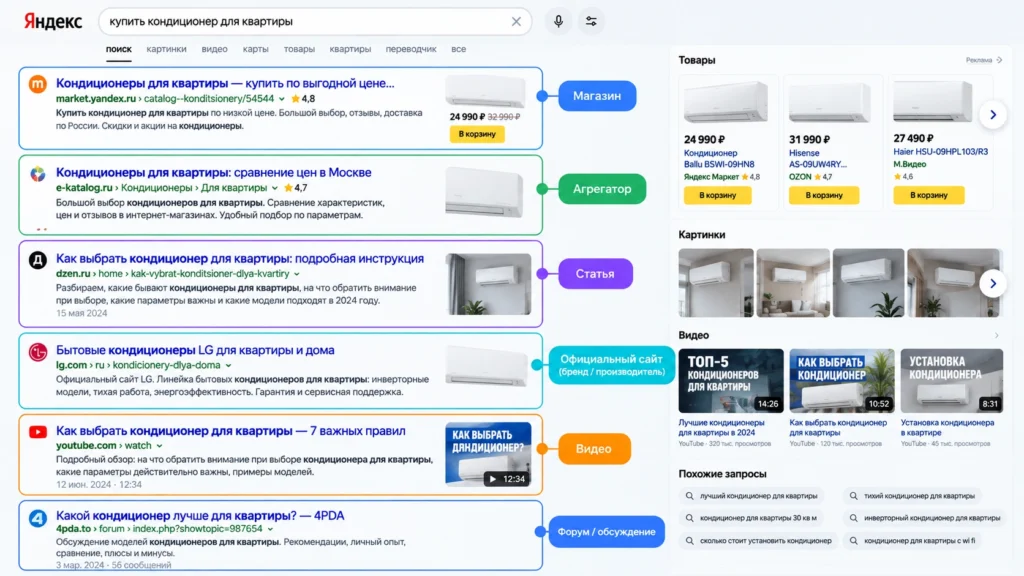1024x576 pixels.
Task: Open 'Лучшие кондиционеры для квартиры в 2024' title
Action: tap(721, 428)
